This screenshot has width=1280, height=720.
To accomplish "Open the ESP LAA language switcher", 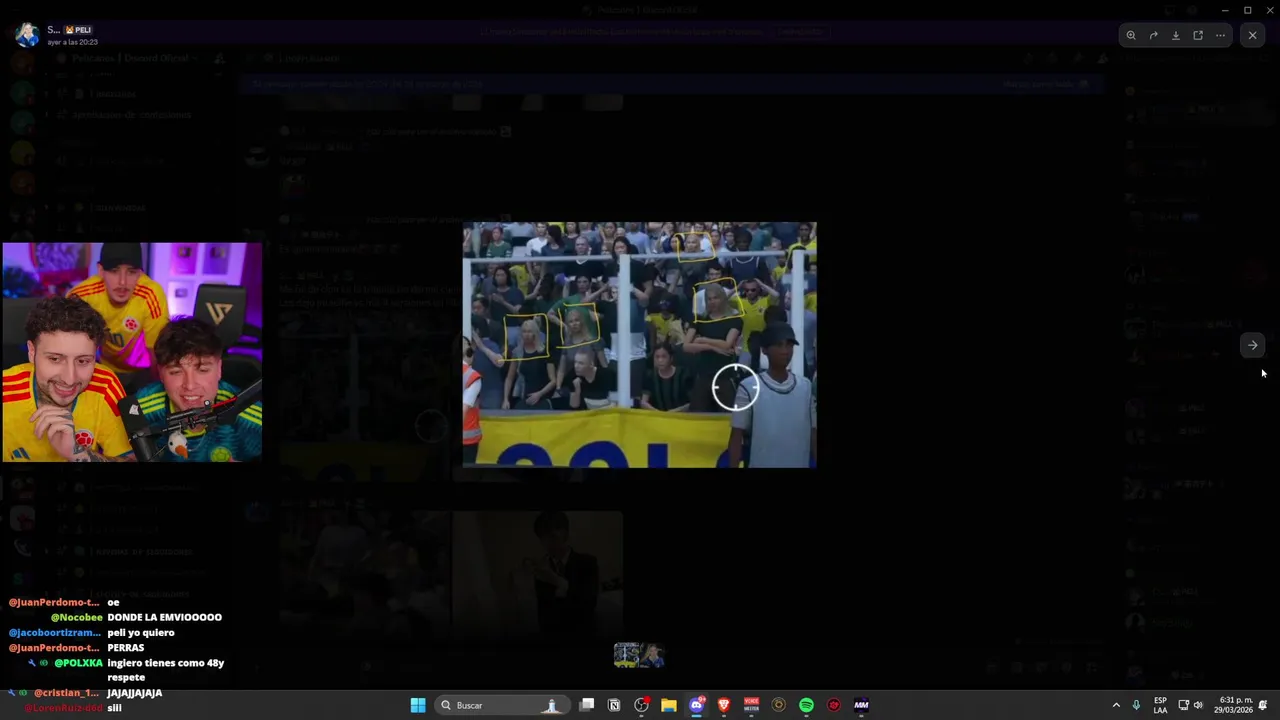I will (x=1160, y=705).
